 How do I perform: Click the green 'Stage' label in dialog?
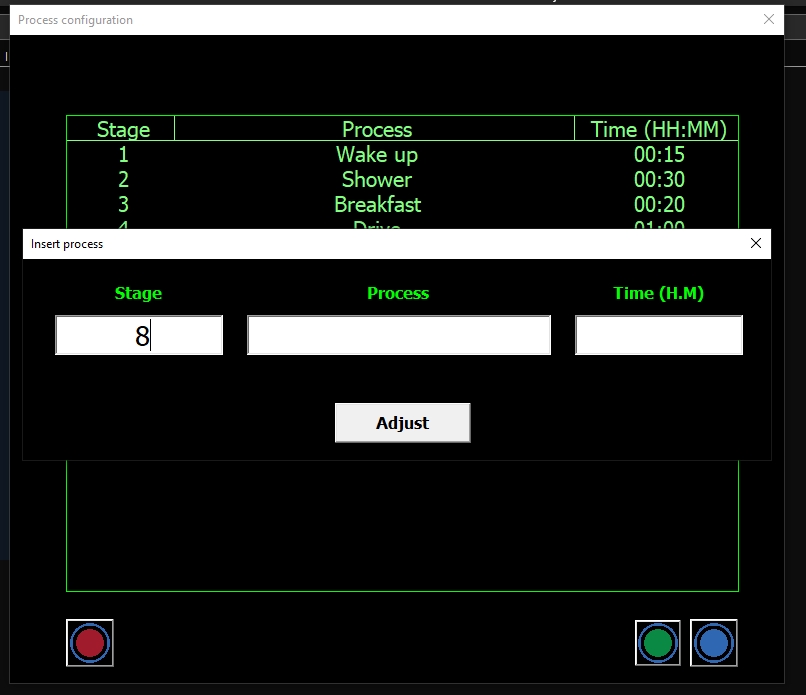pos(138,293)
